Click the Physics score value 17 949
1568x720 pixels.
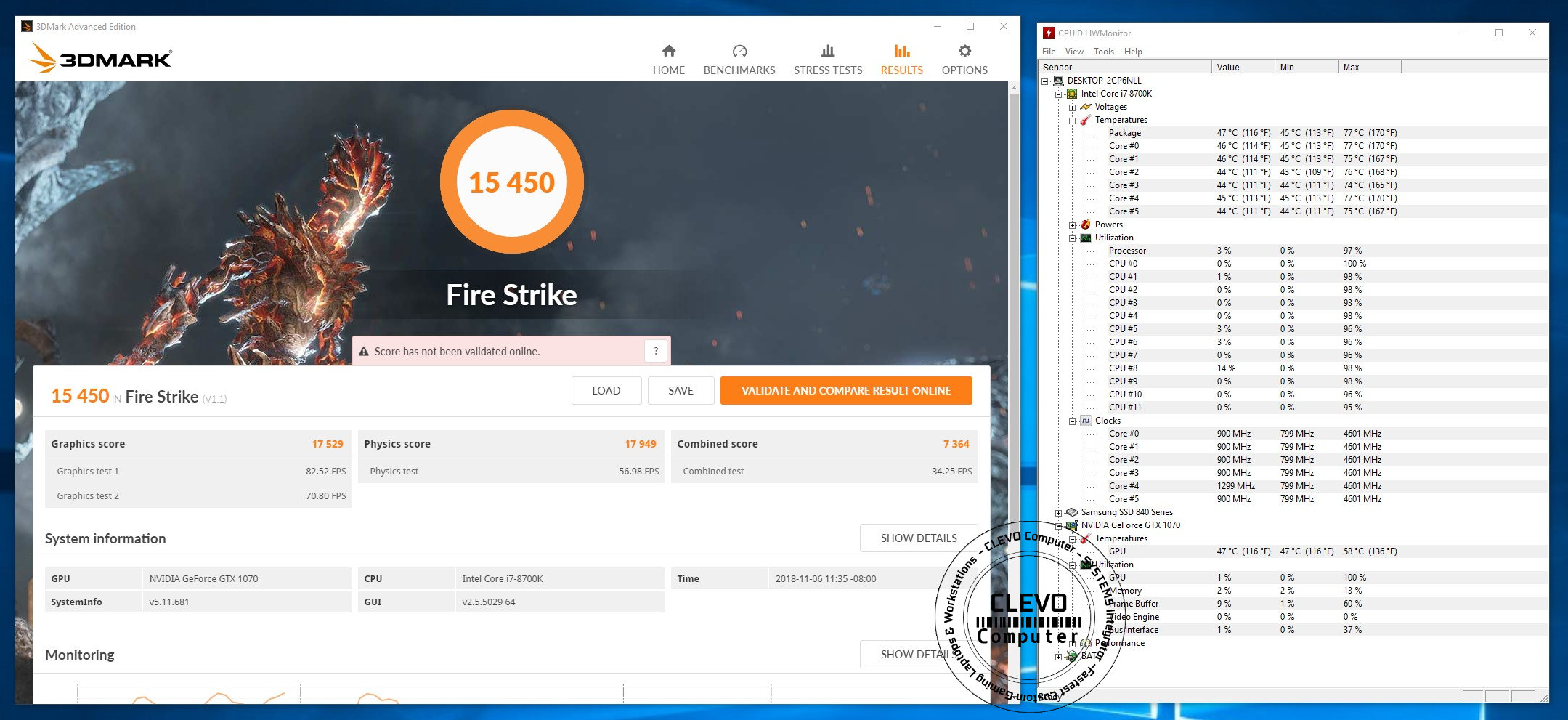[x=641, y=444]
